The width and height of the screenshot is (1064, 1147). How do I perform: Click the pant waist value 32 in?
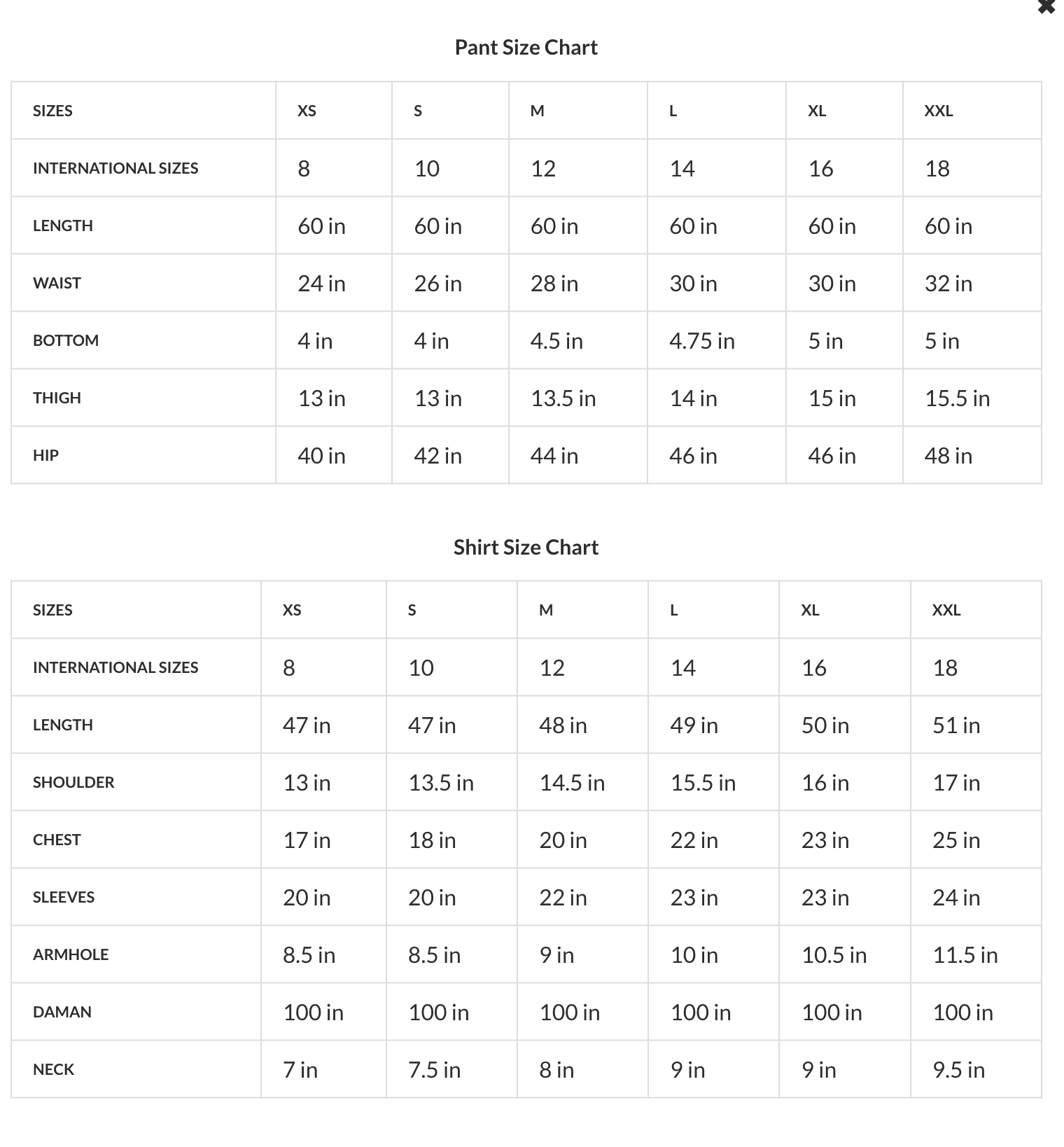coord(948,283)
